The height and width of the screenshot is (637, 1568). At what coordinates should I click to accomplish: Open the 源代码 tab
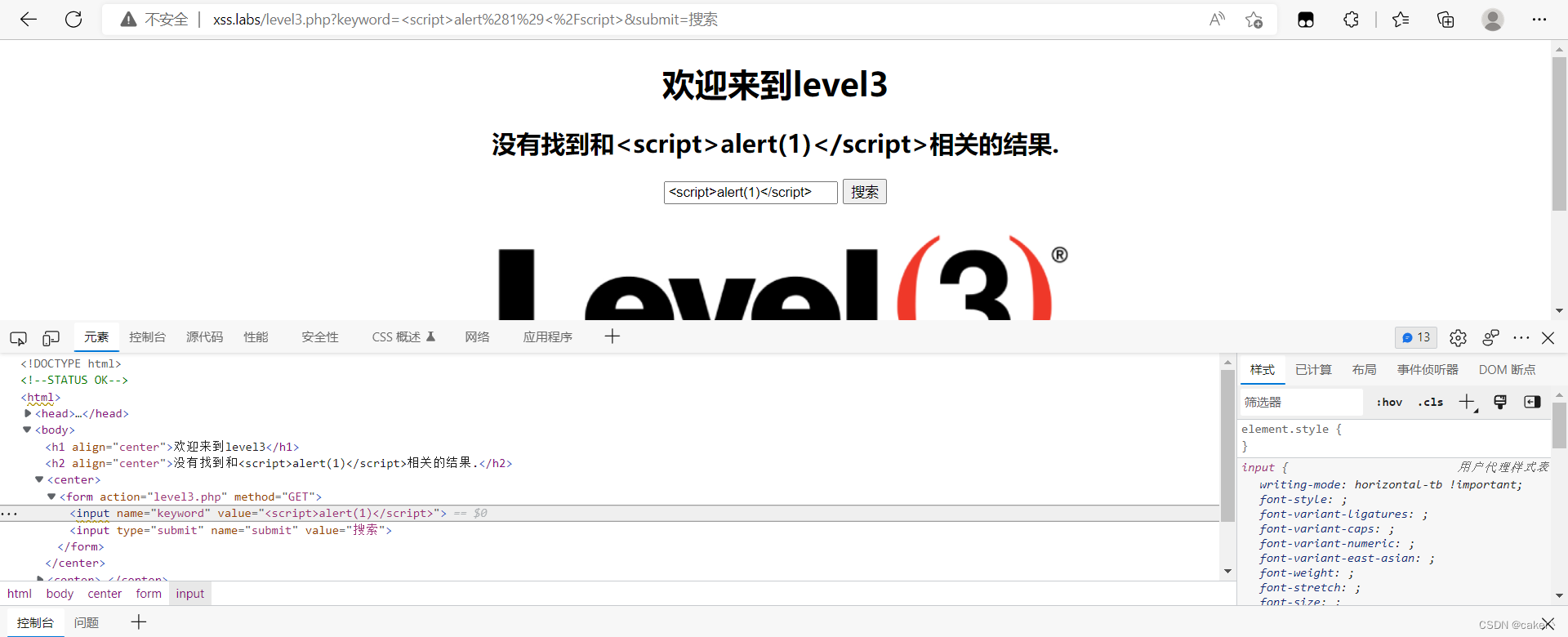(204, 337)
